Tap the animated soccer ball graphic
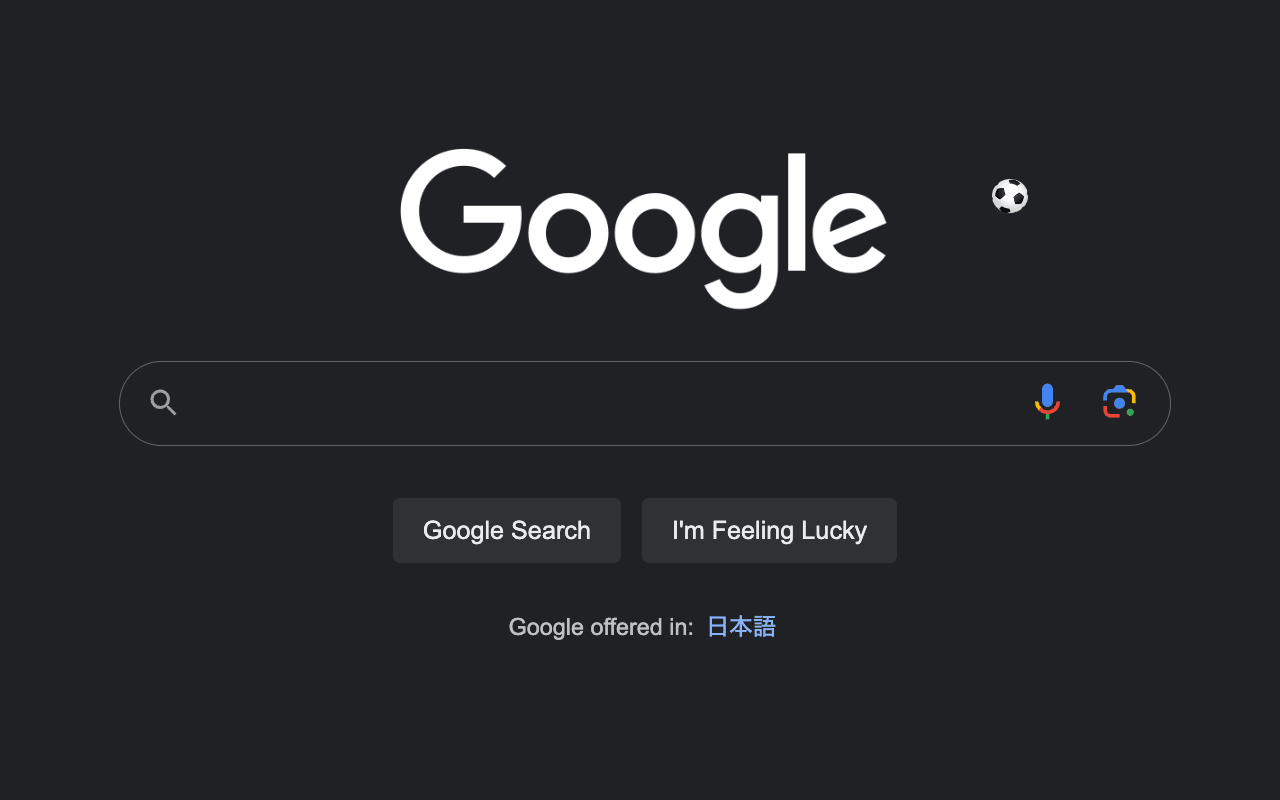 tap(1009, 196)
